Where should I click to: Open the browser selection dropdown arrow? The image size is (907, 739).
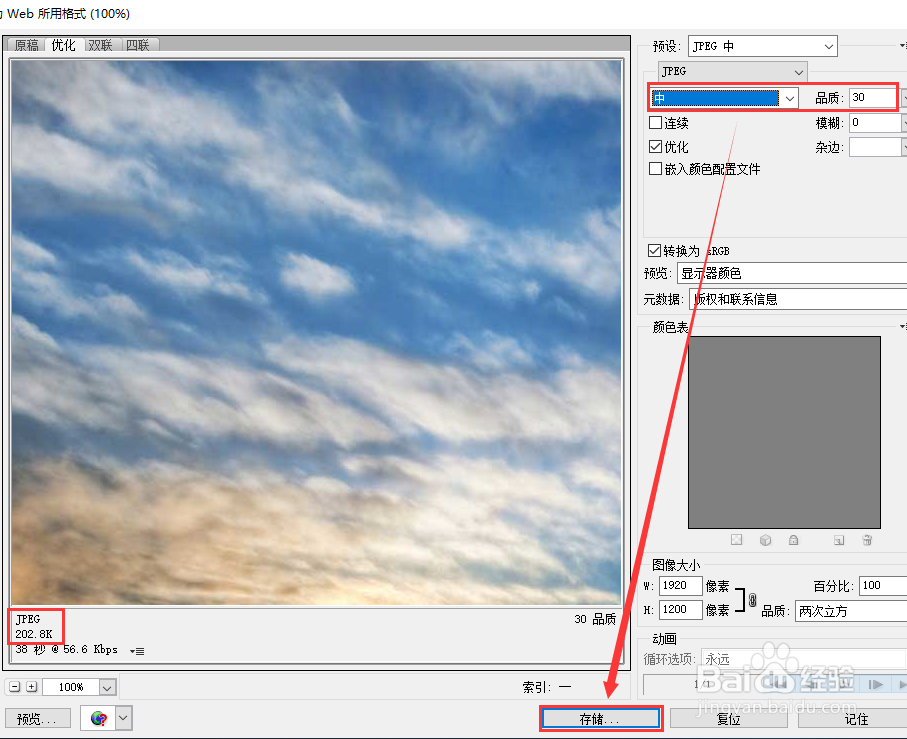click(x=123, y=718)
